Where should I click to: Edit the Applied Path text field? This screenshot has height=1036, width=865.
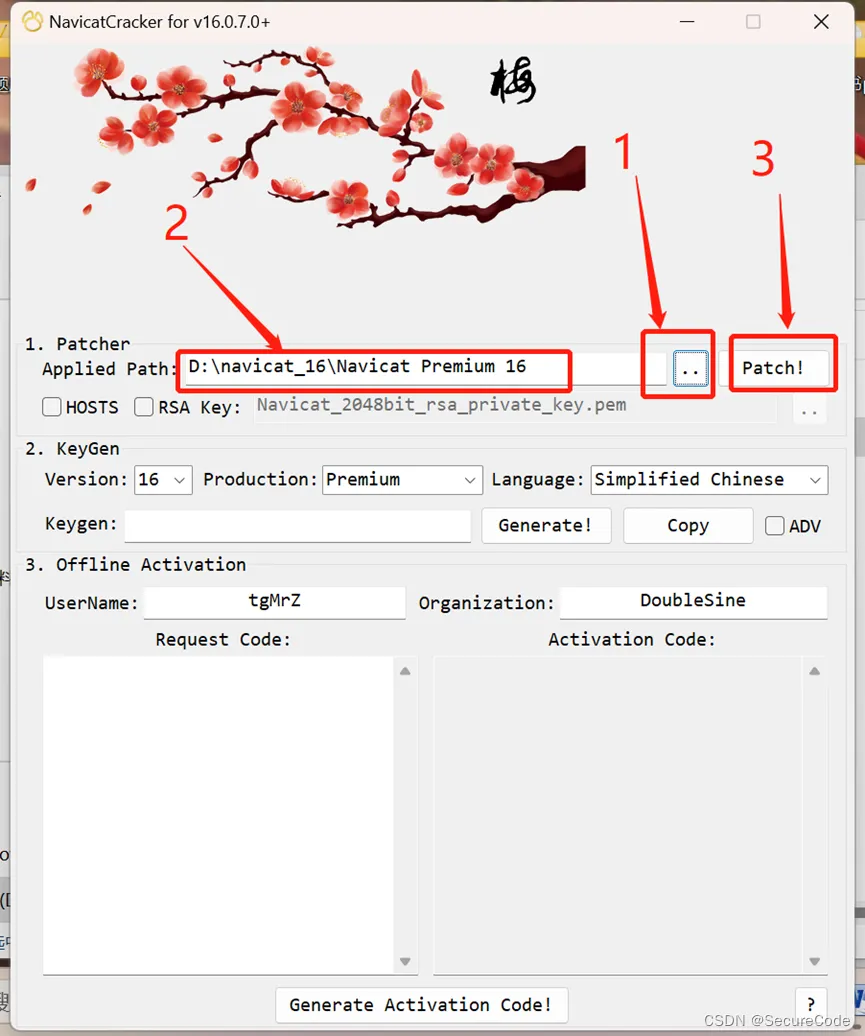[426, 367]
